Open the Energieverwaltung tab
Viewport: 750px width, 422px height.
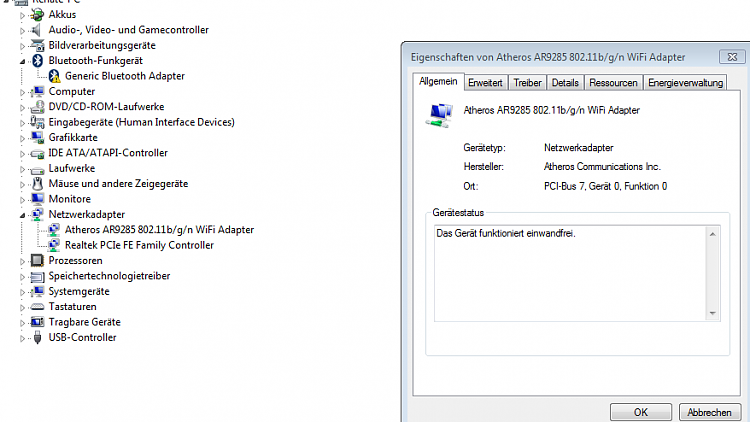pyautogui.click(x=685, y=83)
